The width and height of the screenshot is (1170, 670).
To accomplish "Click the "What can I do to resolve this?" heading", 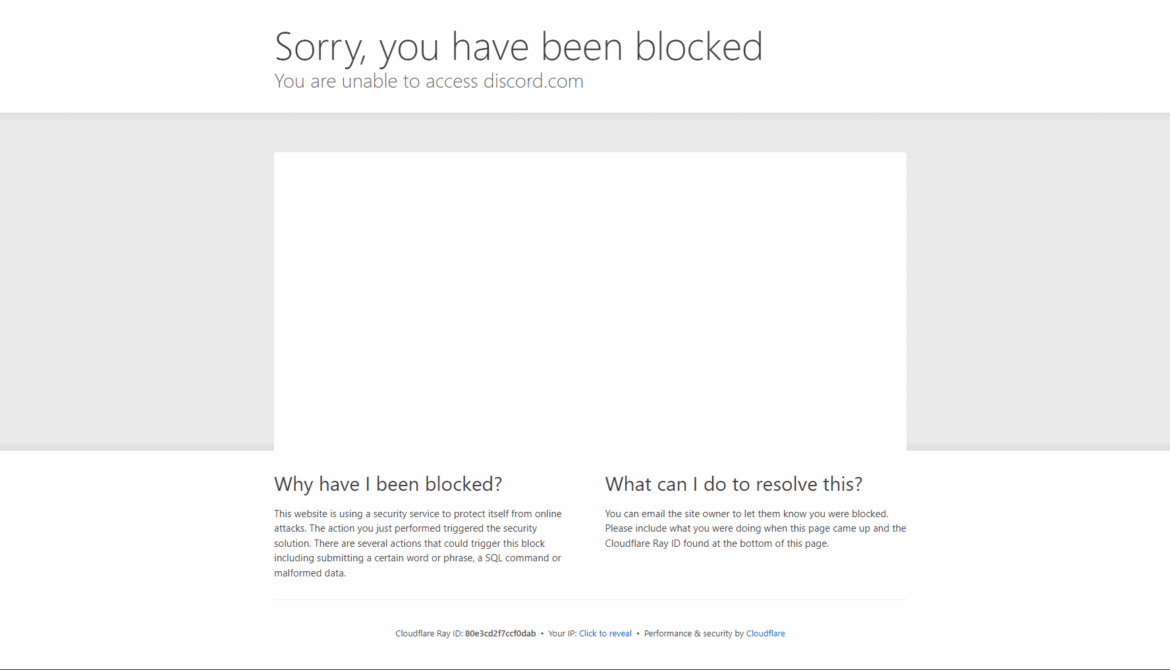I will point(733,483).
